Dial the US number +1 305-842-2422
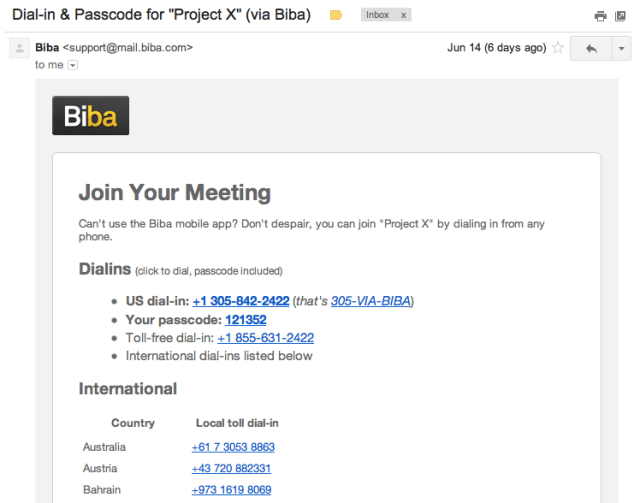Image resolution: width=640 pixels, height=503 pixels. 241,301
